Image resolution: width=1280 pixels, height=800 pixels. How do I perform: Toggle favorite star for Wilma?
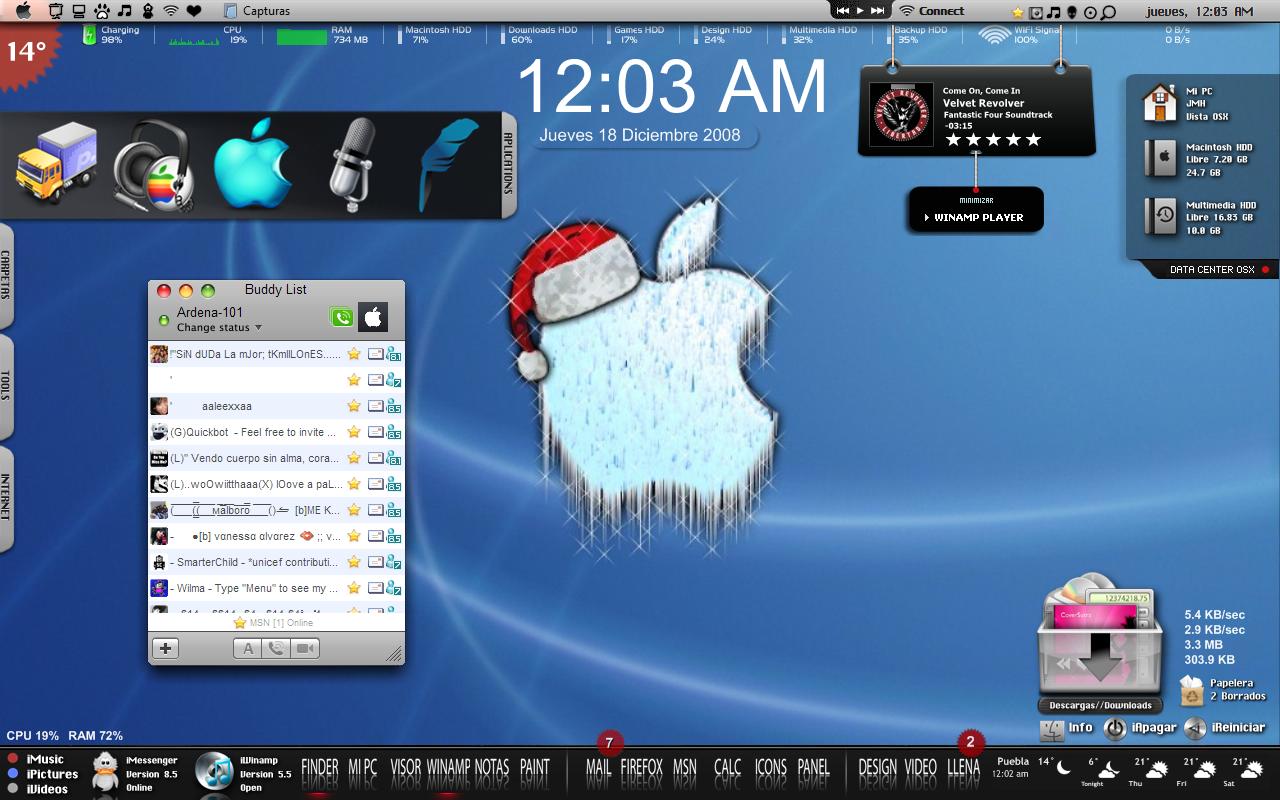[x=353, y=588]
